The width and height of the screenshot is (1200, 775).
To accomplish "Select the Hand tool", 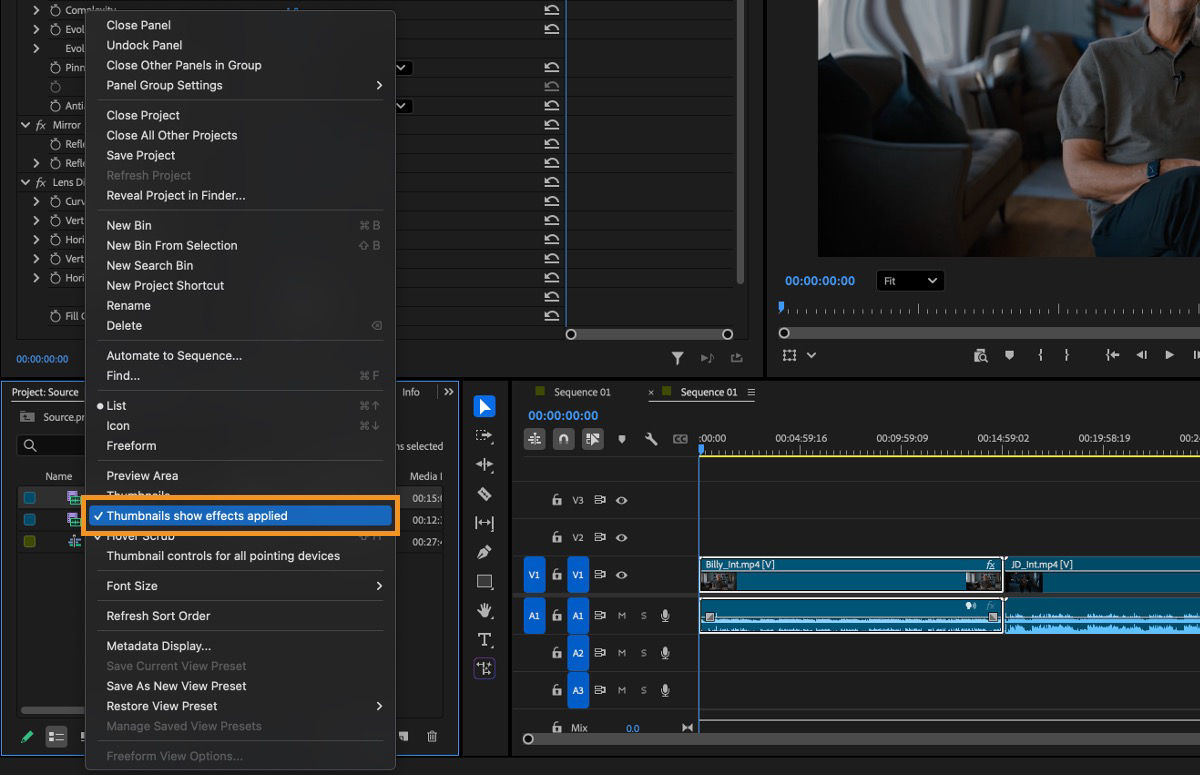I will (485, 610).
